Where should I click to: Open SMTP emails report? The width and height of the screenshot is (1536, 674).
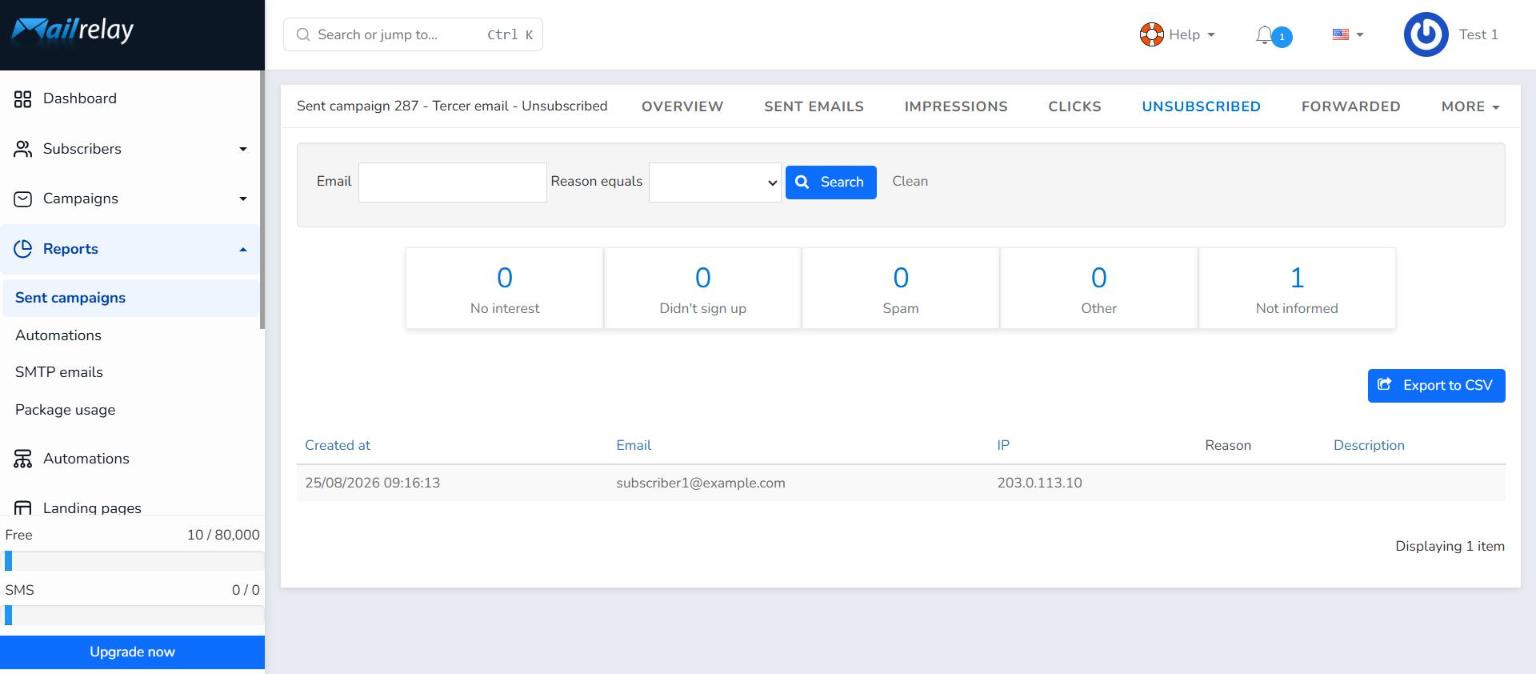coord(59,373)
